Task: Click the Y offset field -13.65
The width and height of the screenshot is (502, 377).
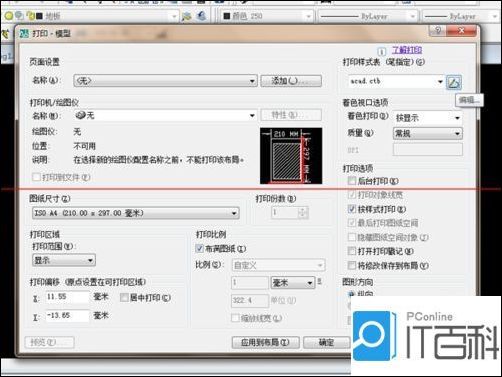Action: tap(67, 315)
